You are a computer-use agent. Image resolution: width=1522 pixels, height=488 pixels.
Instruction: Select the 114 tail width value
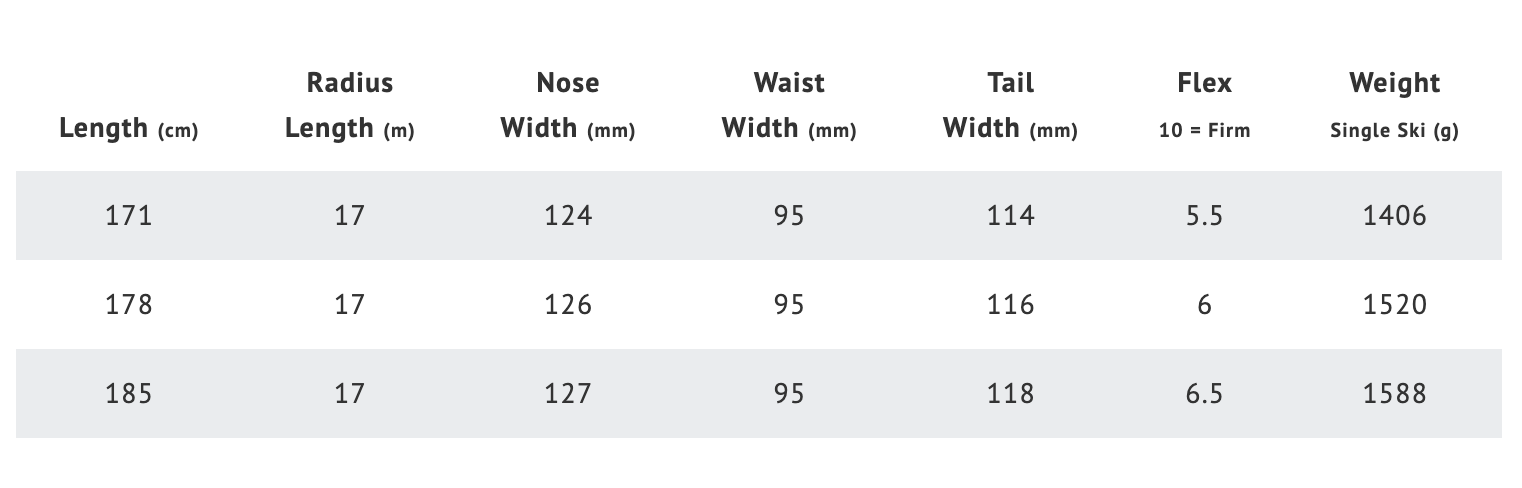[x=1010, y=216]
